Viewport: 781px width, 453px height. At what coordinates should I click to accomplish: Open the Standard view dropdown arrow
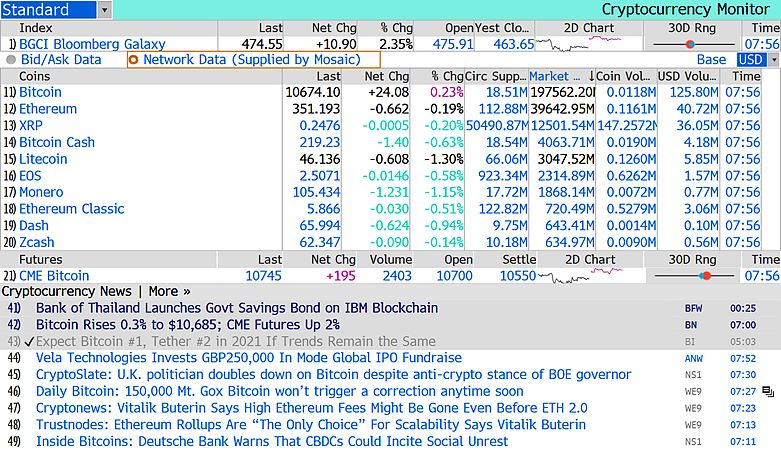[x=105, y=9]
